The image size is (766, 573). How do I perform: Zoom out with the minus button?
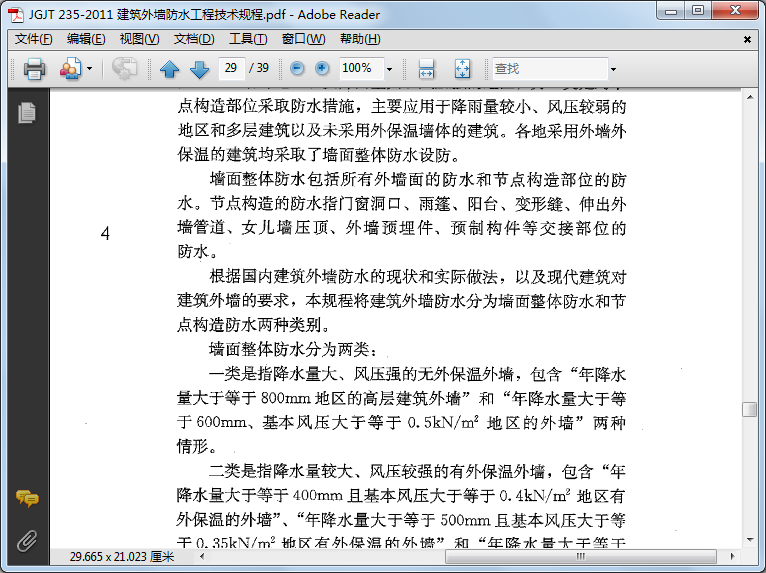pyautogui.click(x=297, y=68)
